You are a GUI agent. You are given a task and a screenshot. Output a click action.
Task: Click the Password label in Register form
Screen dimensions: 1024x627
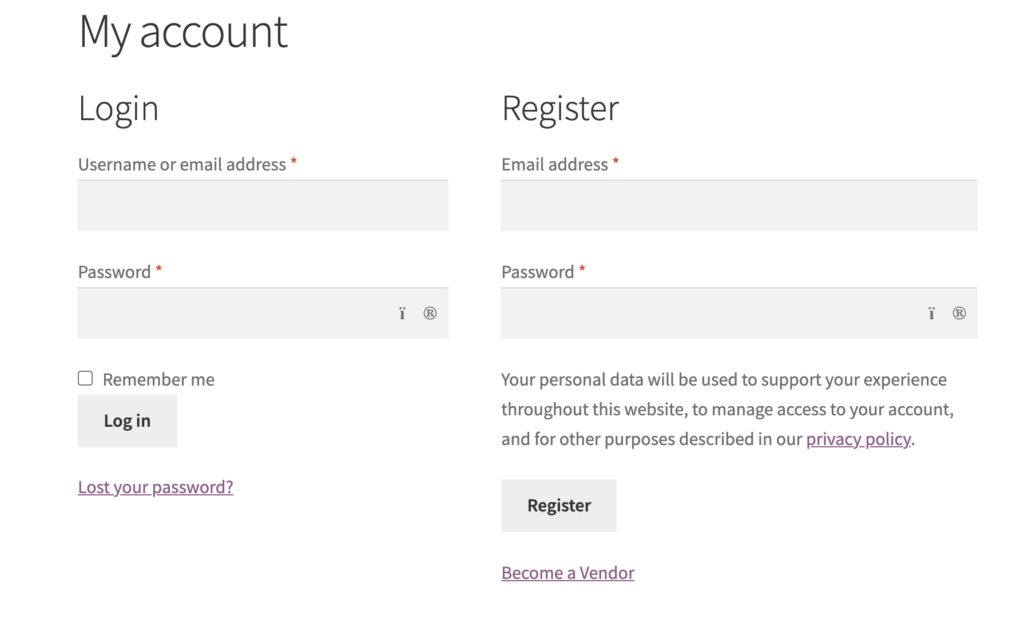point(537,272)
